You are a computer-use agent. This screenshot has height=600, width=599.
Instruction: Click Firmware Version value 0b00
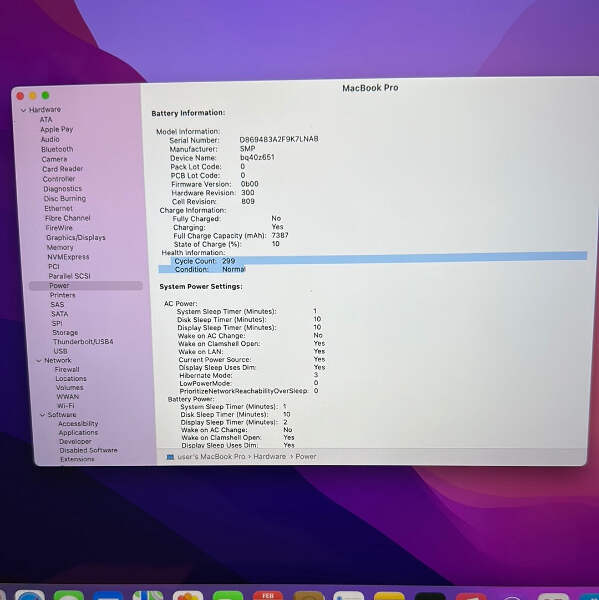tap(250, 184)
